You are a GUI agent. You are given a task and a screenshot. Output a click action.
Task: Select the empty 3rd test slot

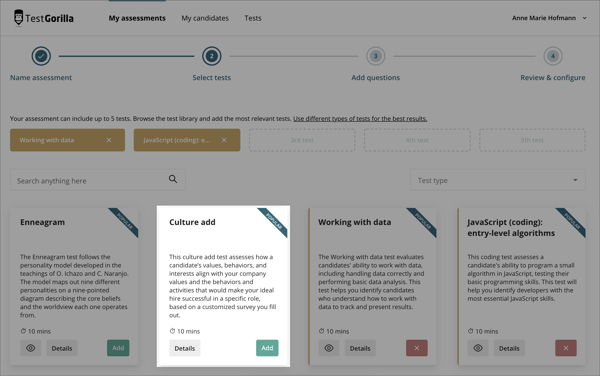(302, 140)
